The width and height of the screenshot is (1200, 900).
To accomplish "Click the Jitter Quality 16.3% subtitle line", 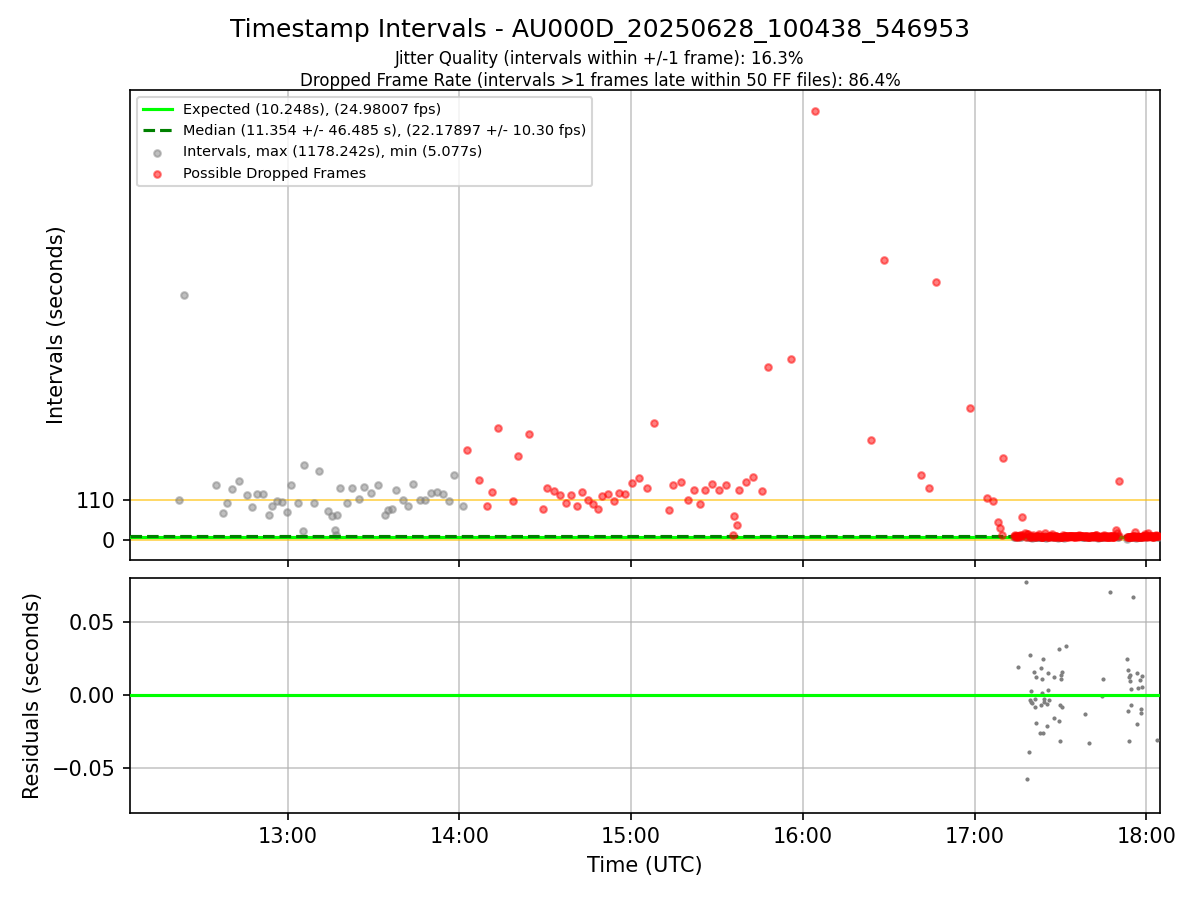I will 599,59.
